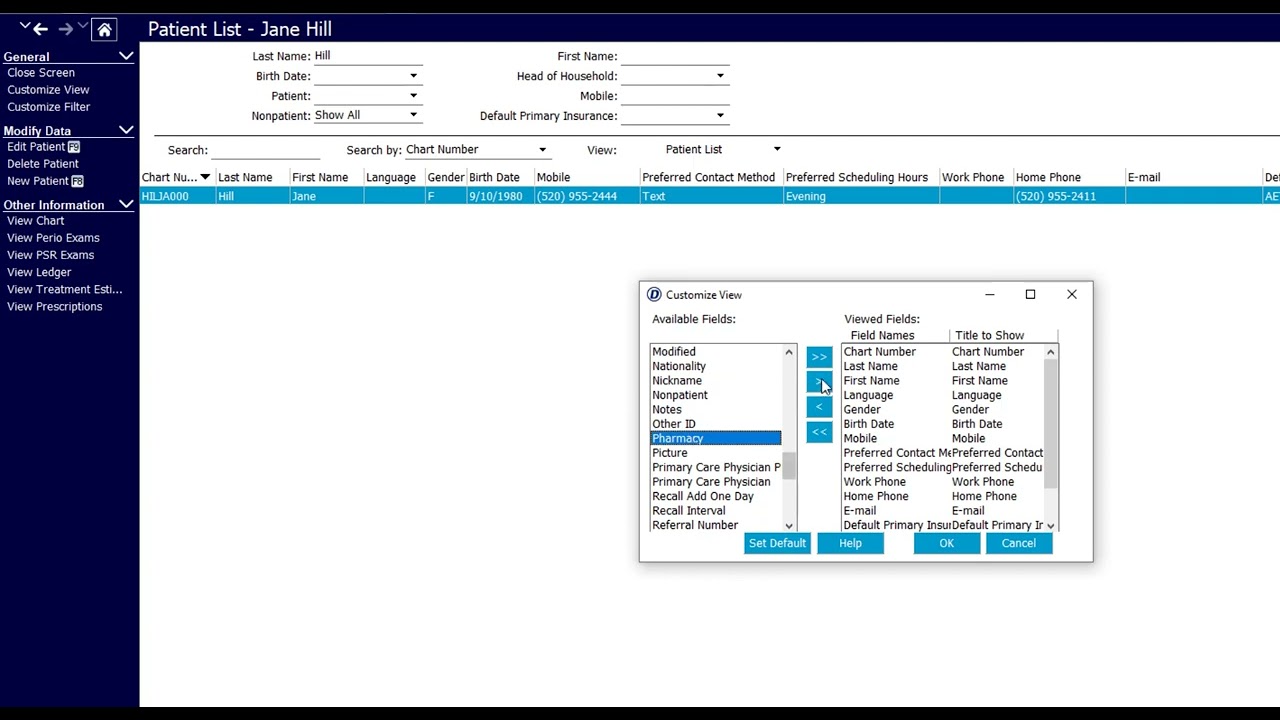Open the Search by Chart Number dropdown

[x=542, y=150]
